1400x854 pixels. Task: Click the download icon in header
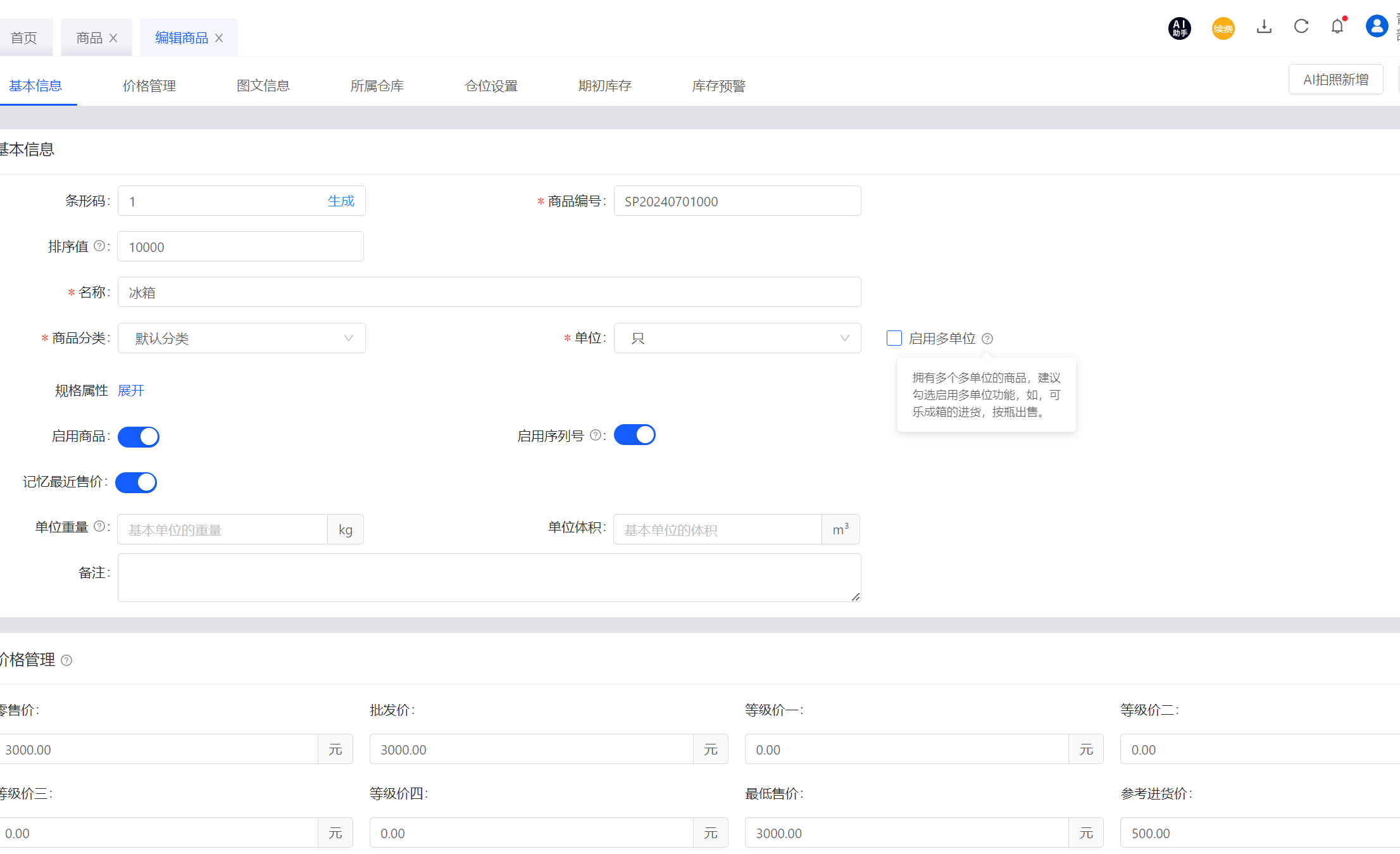pyautogui.click(x=1264, y=27)
